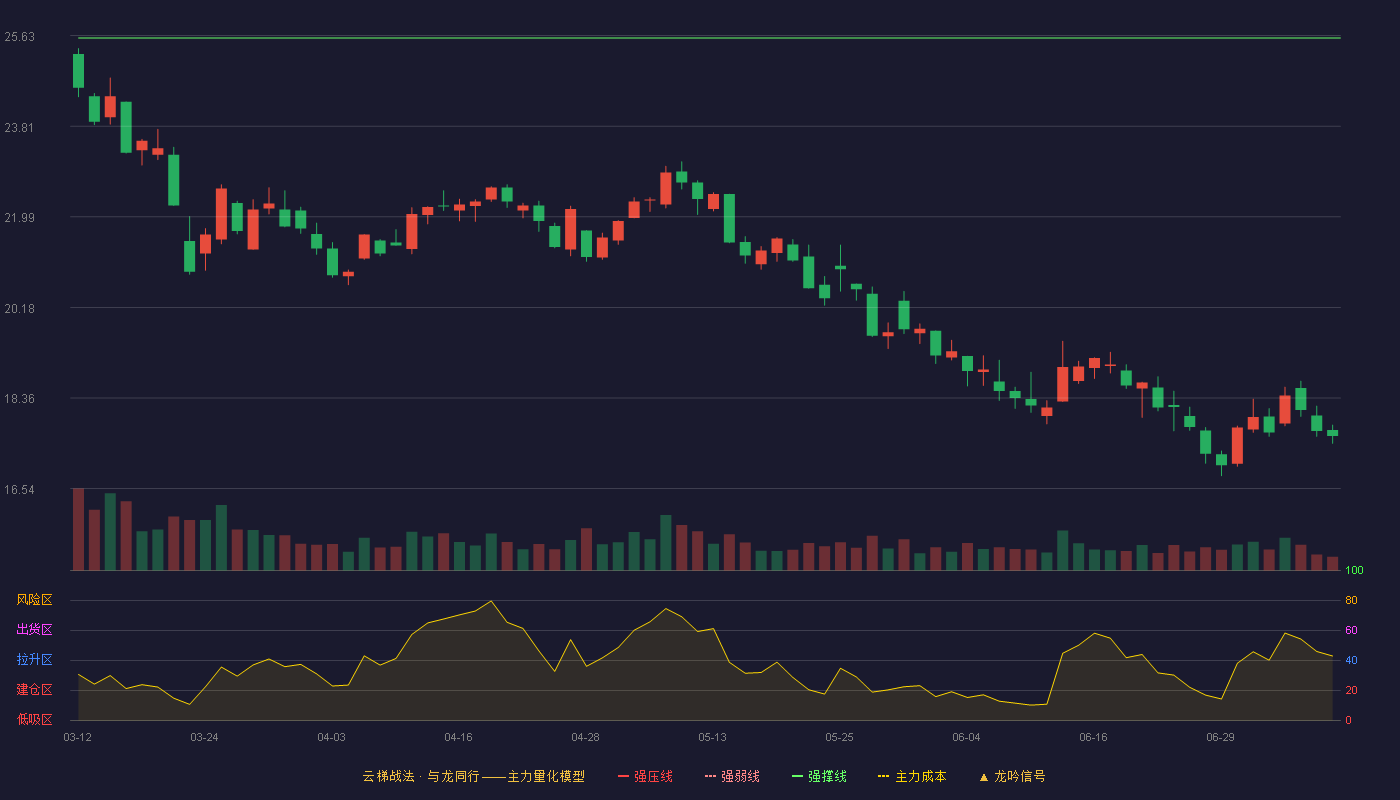Click the green line at 25.63

(709, 38)
